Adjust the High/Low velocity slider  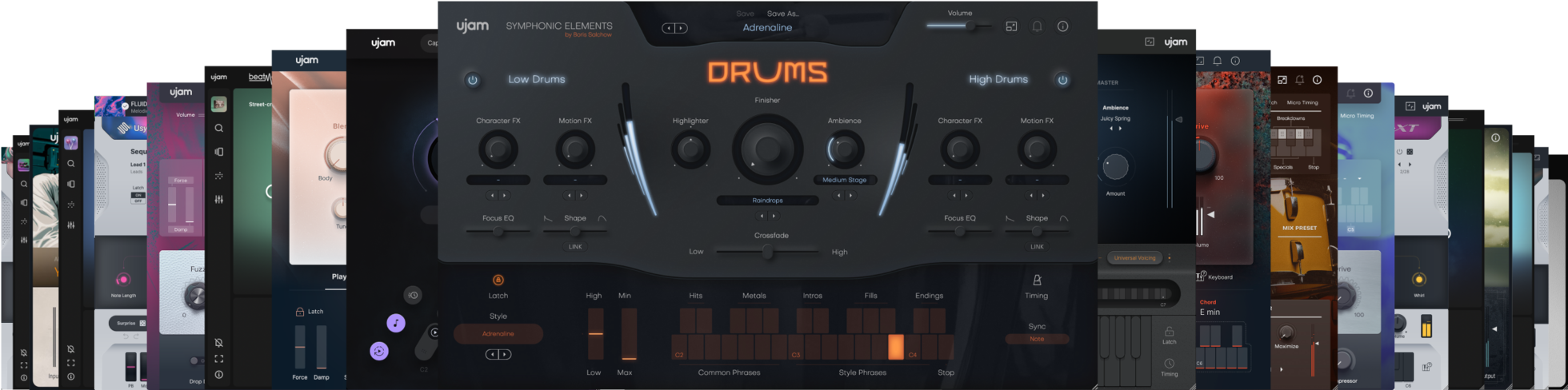(595, 334)
